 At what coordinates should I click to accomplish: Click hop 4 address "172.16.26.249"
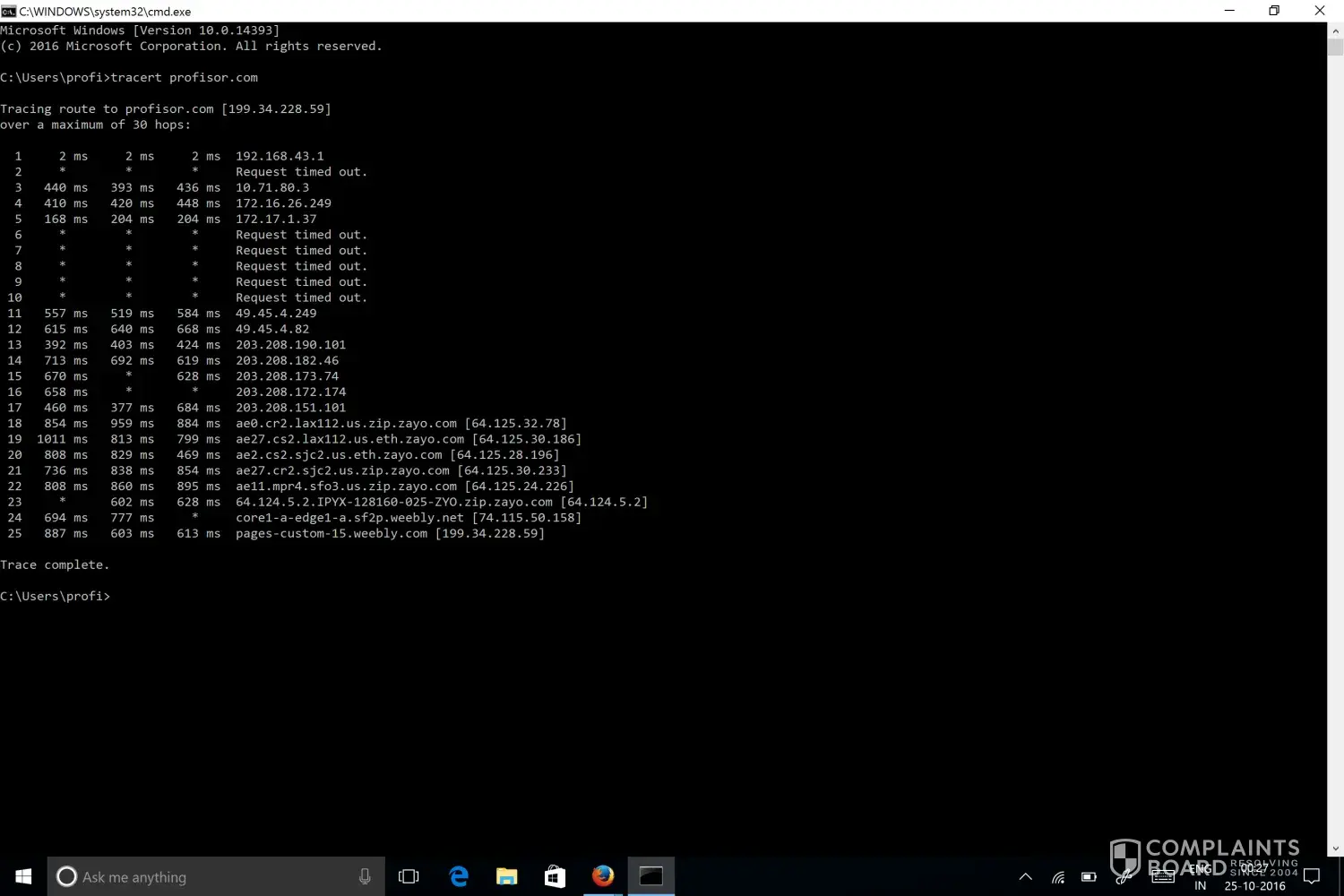[283, 203]
